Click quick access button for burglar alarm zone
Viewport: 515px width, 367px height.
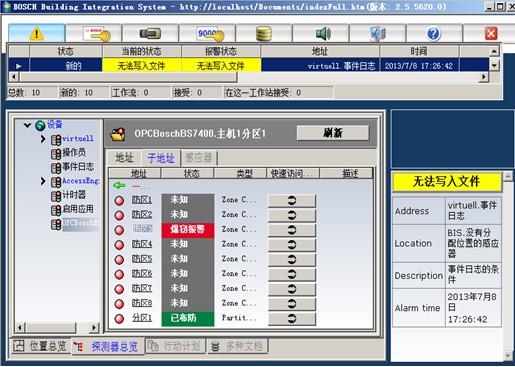point(292,230)
